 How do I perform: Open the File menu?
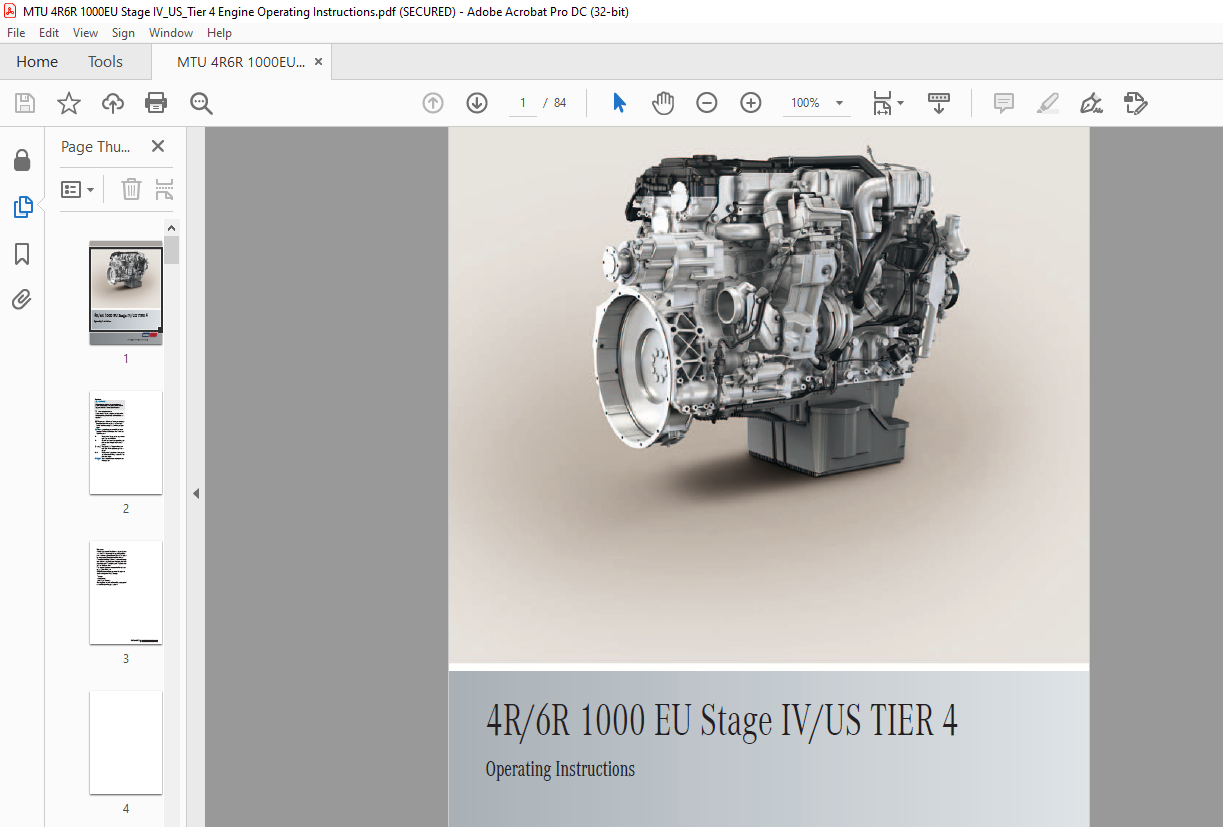click(x=16, y=33)
